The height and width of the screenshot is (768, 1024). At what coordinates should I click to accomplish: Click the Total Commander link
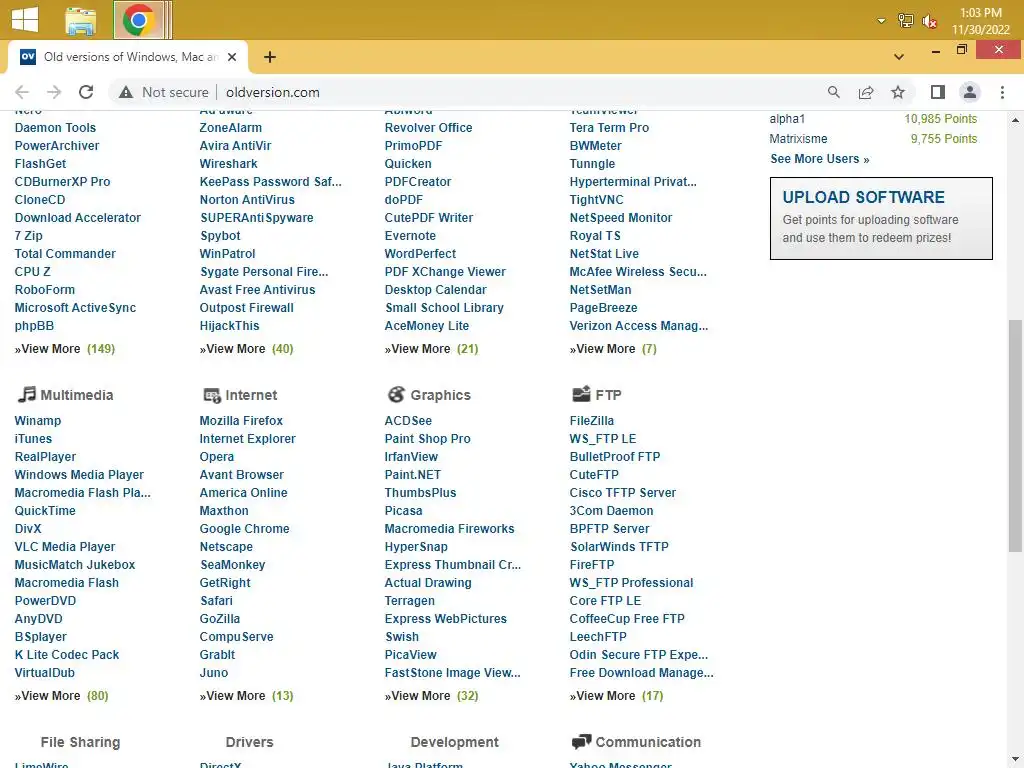(x=65, y=253)
